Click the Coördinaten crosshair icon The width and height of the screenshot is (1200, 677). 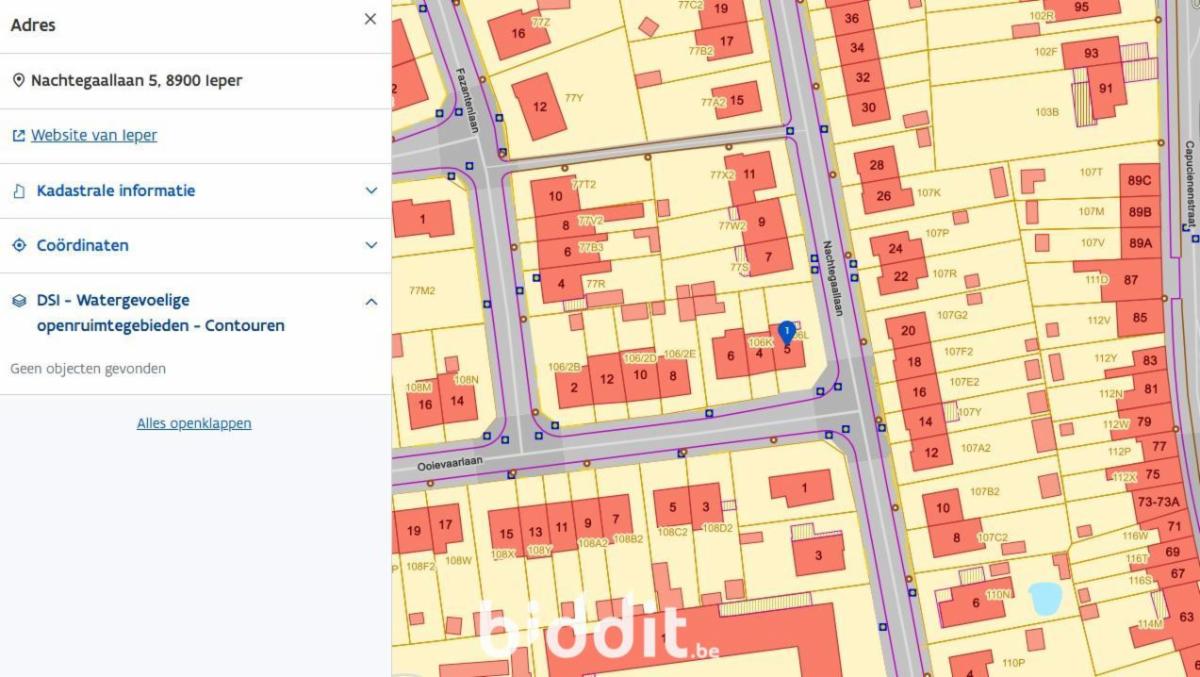point(18,246)
